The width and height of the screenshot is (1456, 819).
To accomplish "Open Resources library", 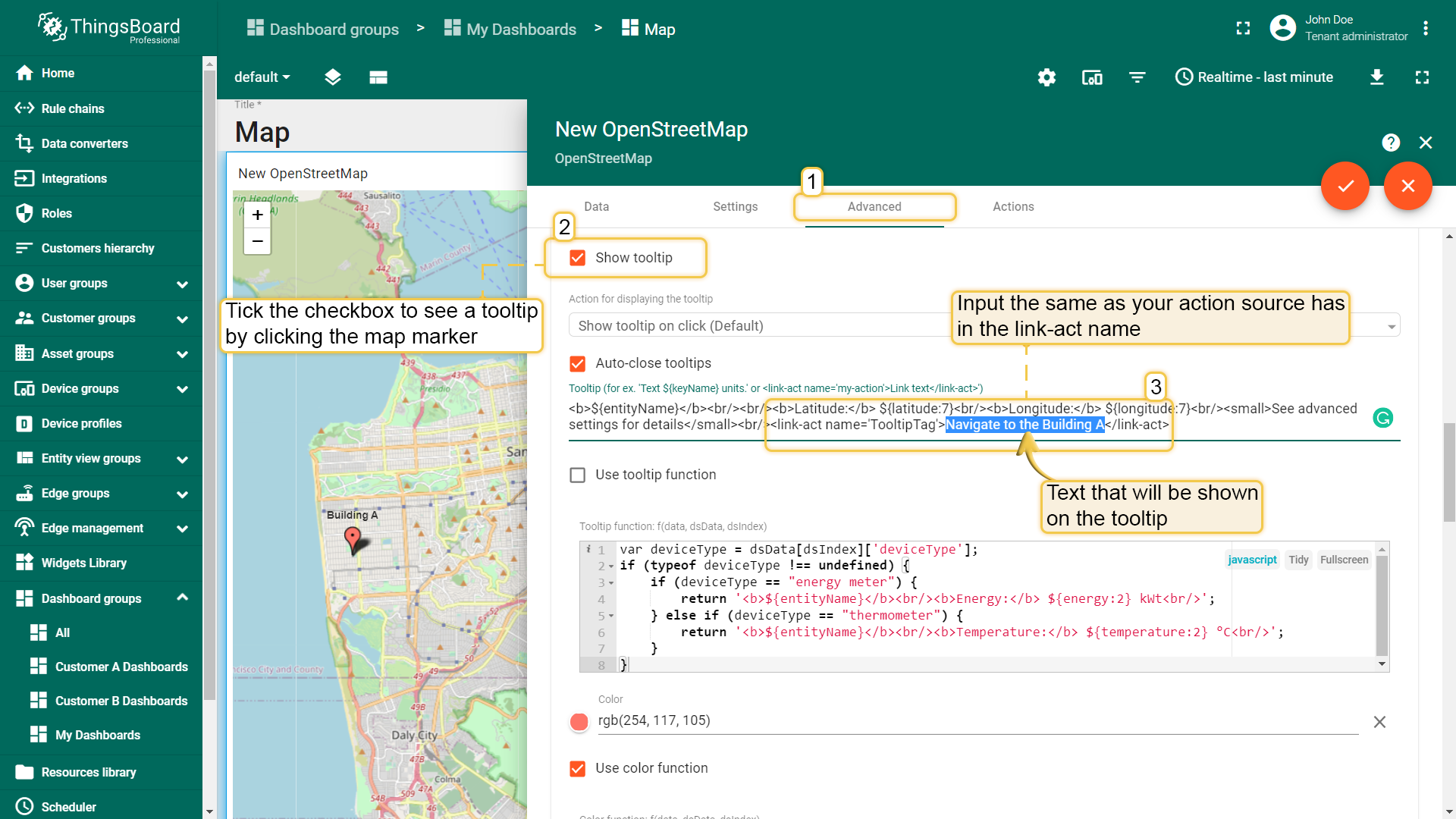I will point(102,772).
